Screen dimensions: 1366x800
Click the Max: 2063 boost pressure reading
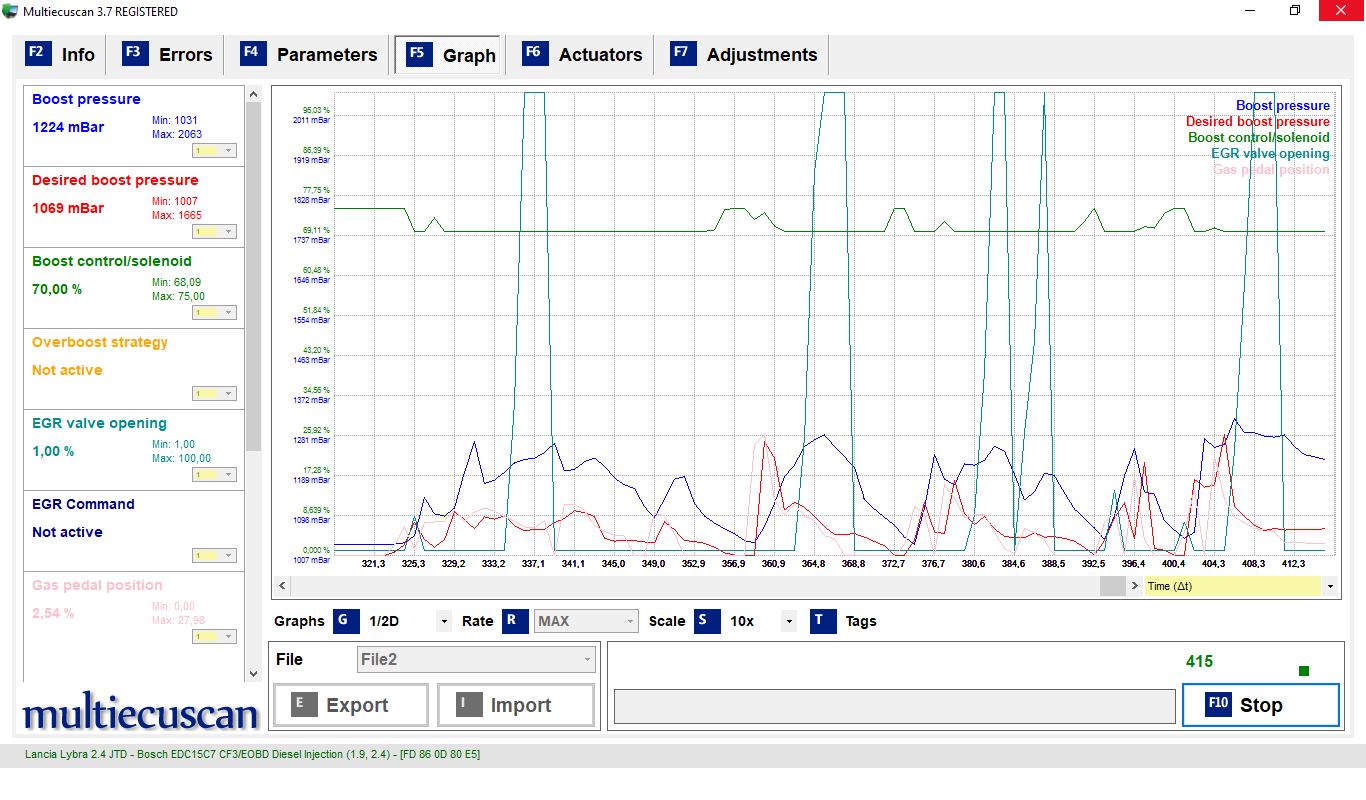pyautogui.click(x=177, y=134)
